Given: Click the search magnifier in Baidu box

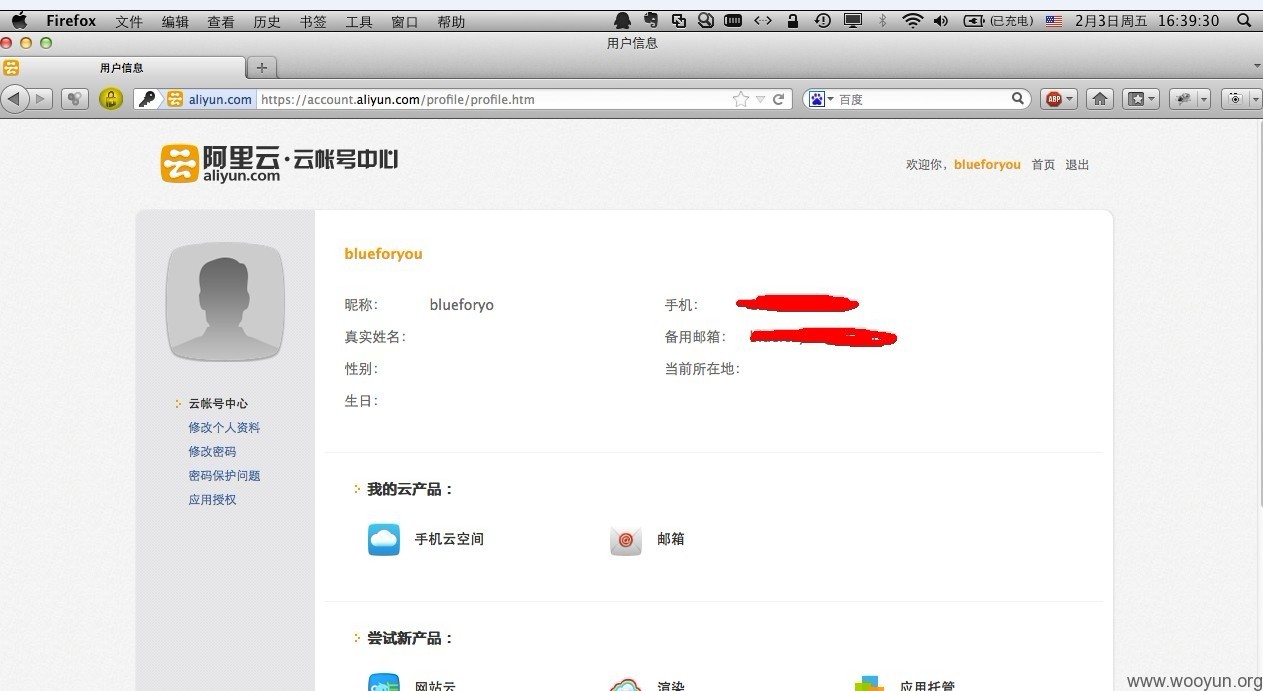Looking at the screenshot, I should click(x=1018, y=98).
